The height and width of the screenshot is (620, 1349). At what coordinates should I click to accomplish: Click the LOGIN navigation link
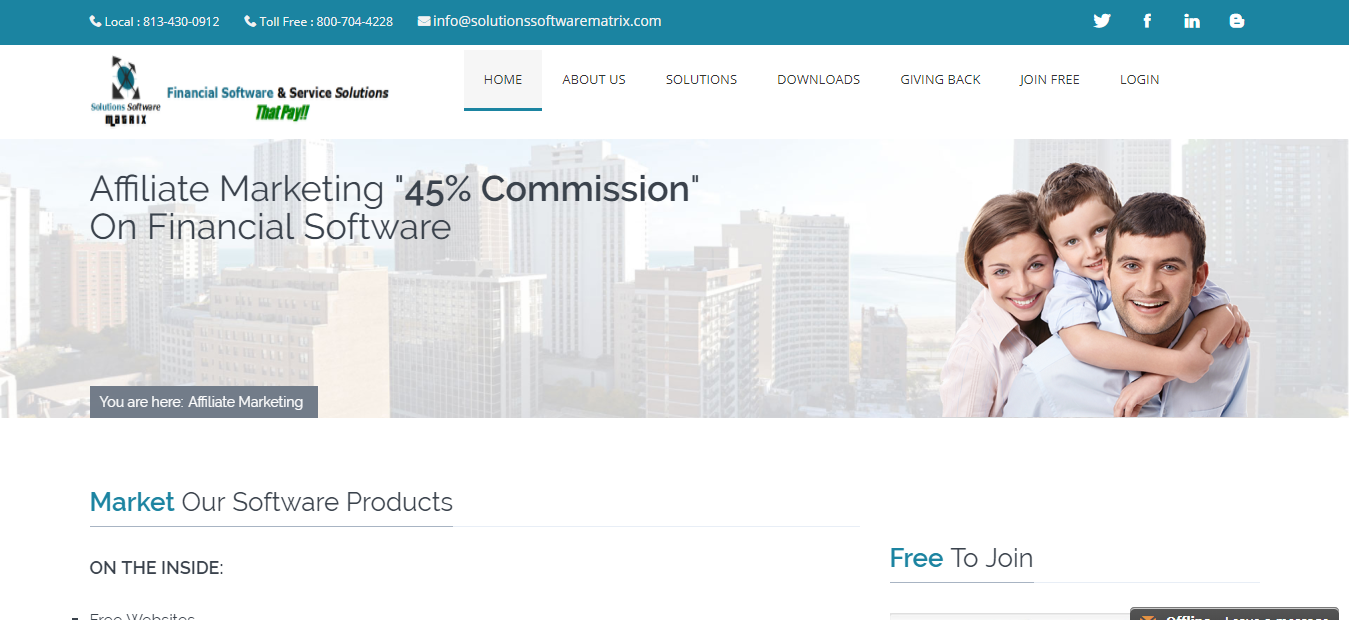point(1140,80)
